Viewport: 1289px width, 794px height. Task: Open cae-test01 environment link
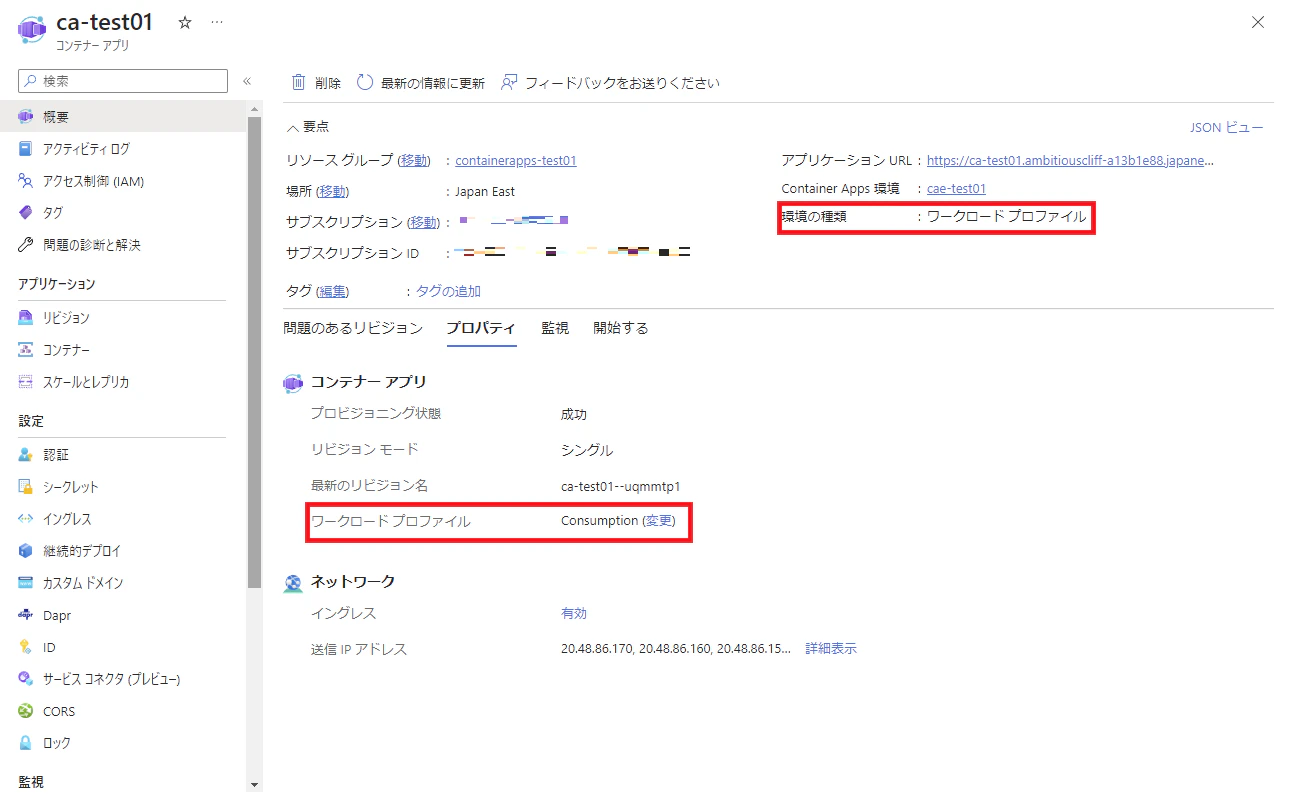956,188
